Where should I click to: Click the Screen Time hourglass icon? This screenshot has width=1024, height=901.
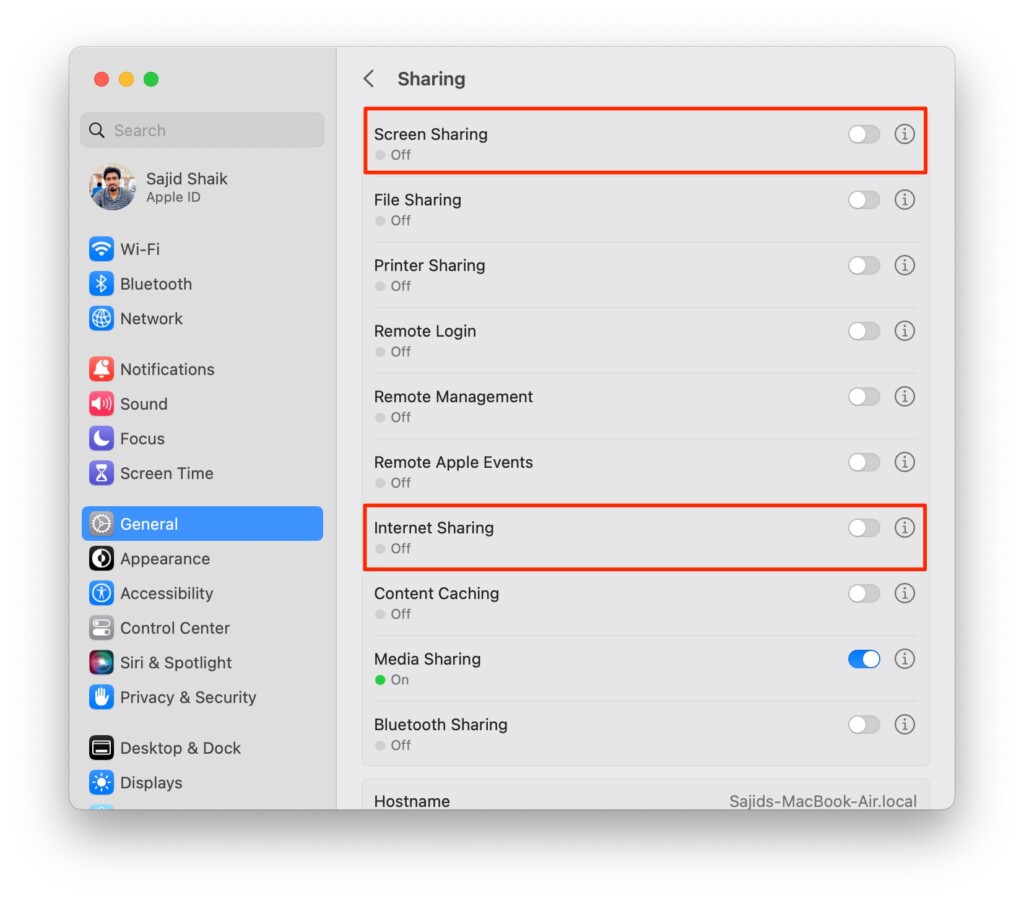coord(101,473)
